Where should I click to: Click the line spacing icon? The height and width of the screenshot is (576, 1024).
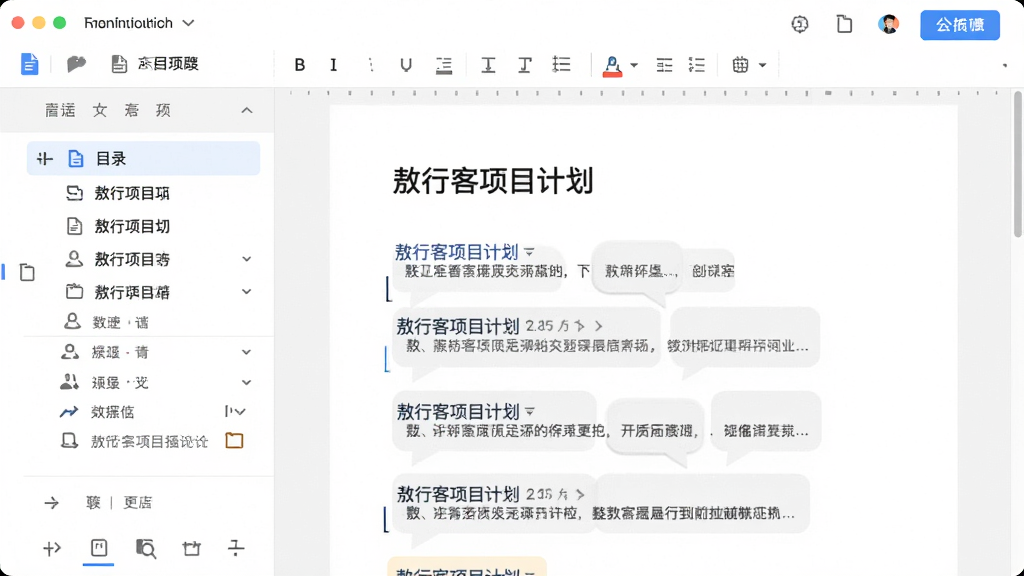(x=561, y=64)
